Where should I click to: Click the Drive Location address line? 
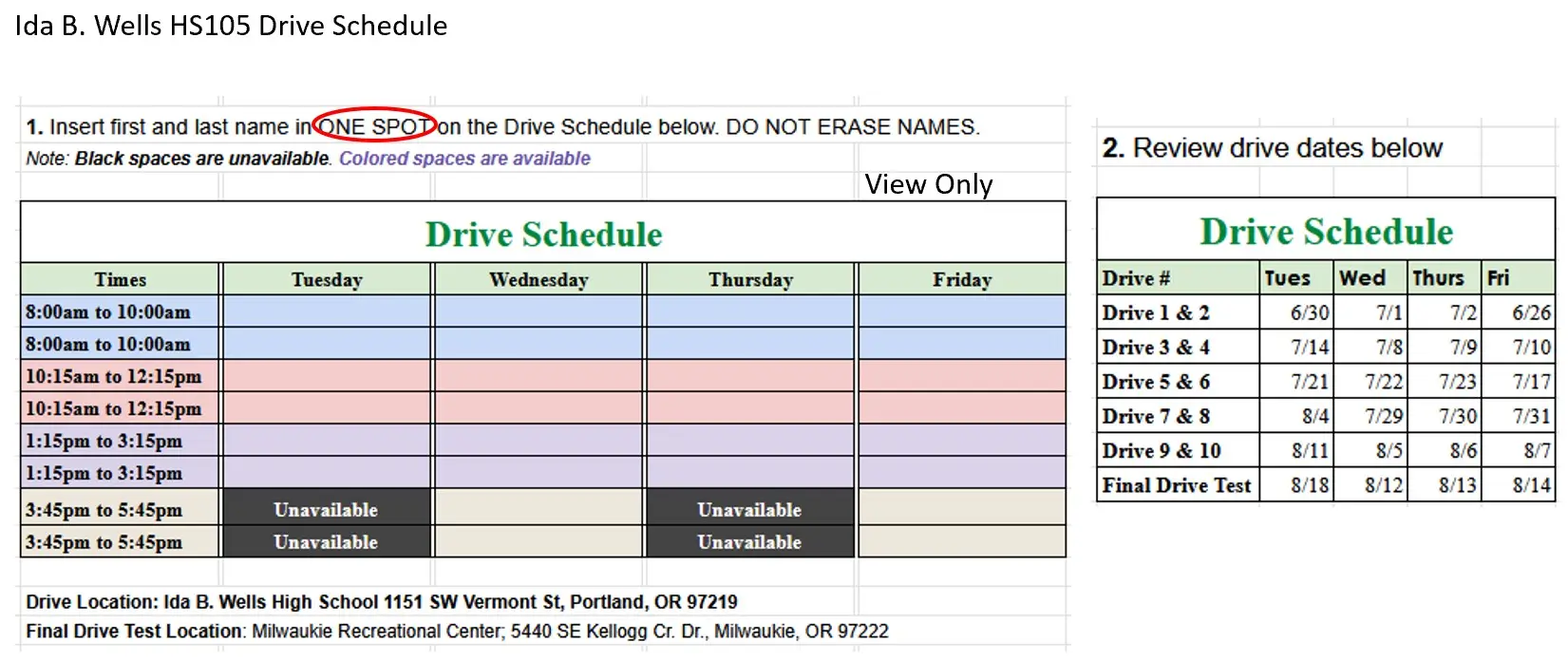381,601
